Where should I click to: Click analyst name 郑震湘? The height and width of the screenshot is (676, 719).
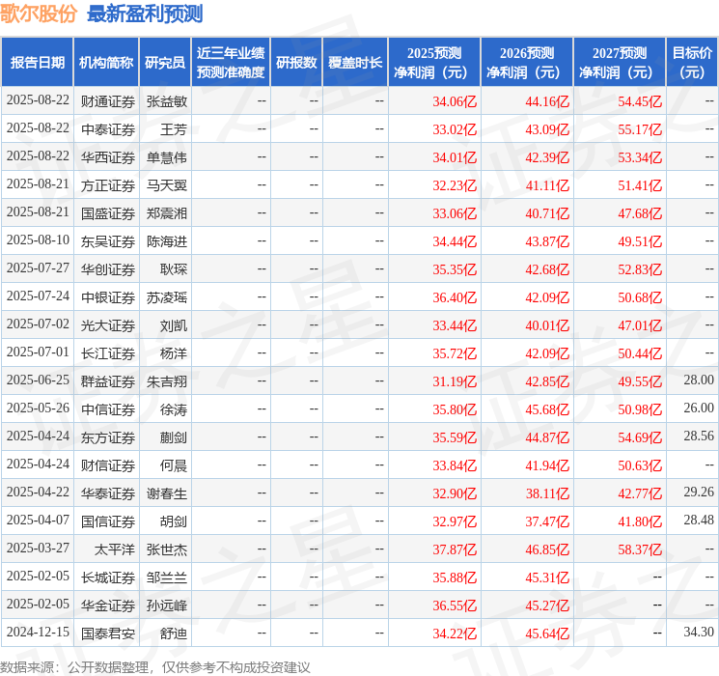[x=167, y=213]
